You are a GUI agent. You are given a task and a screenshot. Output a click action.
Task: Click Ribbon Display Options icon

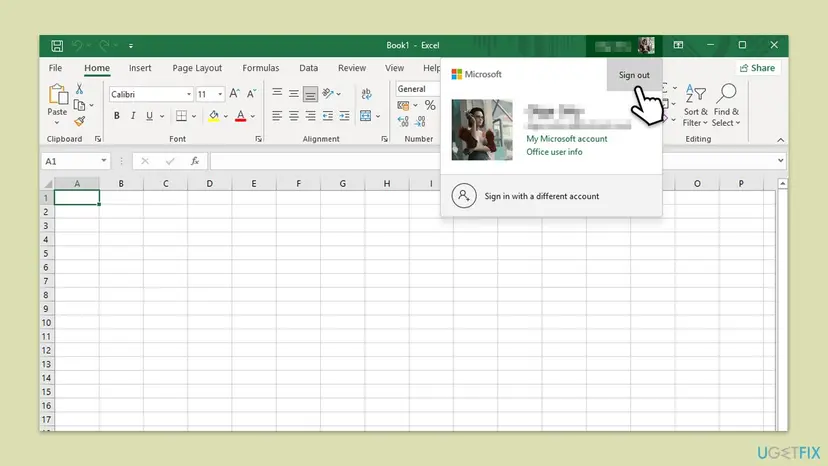coord(678,45)
